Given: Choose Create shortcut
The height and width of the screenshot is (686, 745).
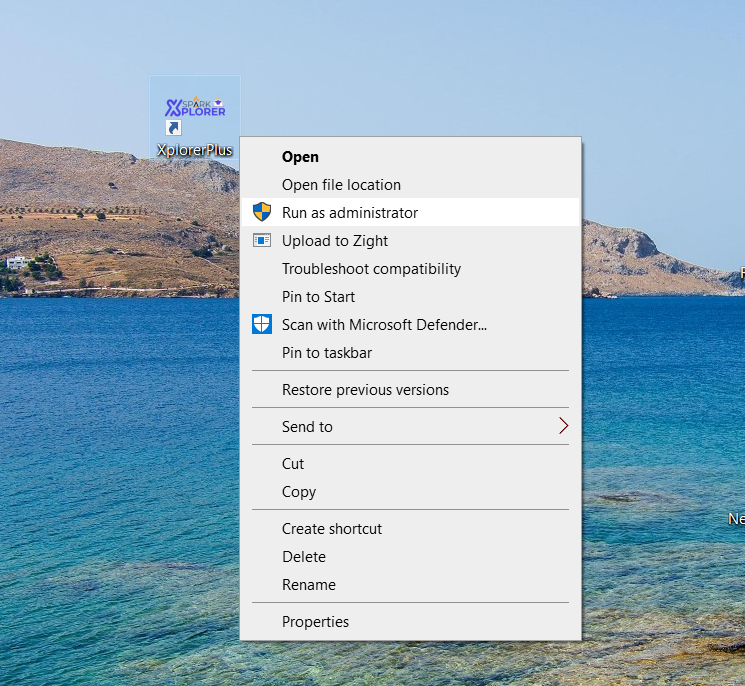Looking at the screenshot, I should 332,528.
